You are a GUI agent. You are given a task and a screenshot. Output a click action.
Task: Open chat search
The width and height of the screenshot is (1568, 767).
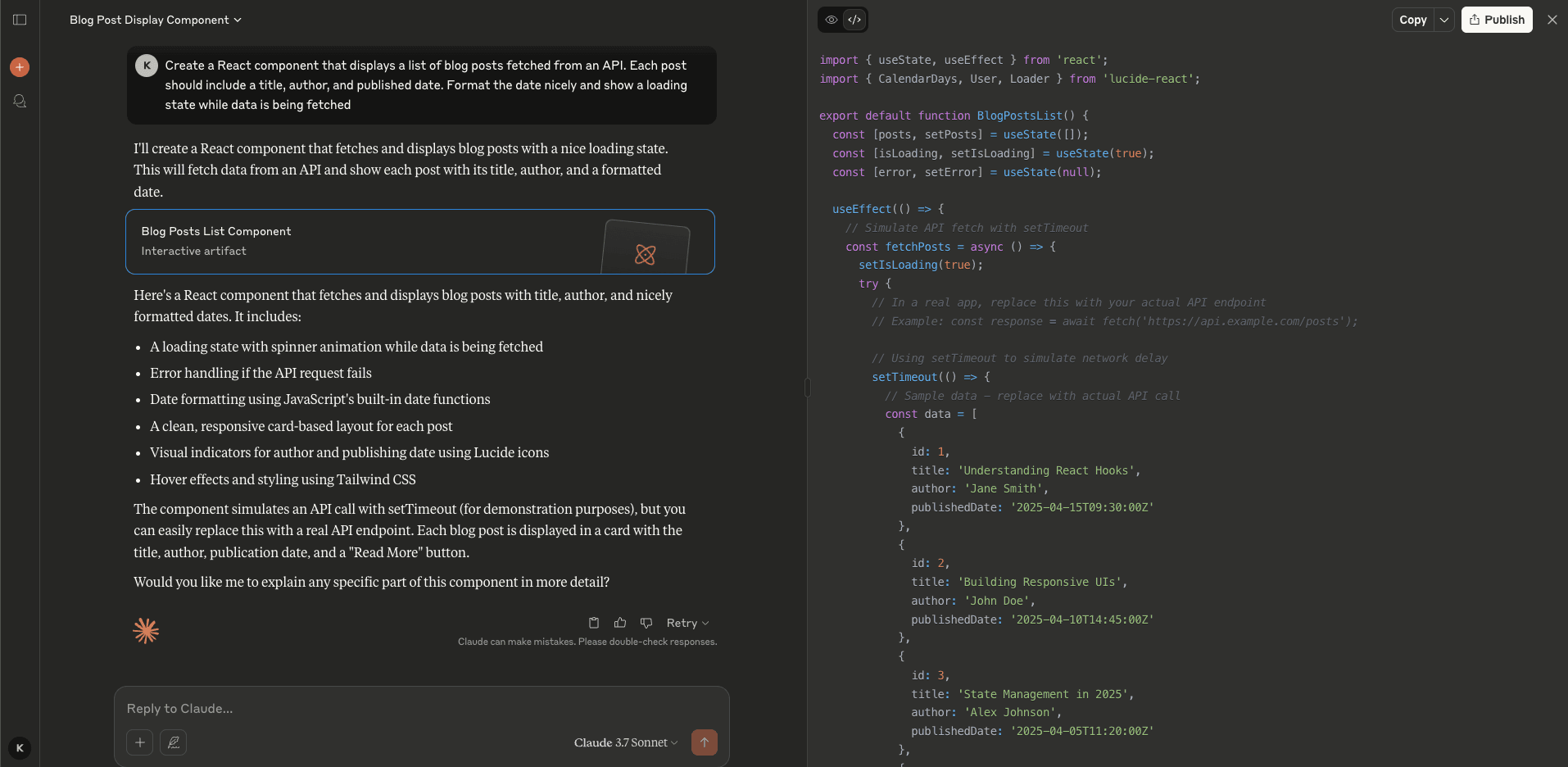click(x=20, y=102)
